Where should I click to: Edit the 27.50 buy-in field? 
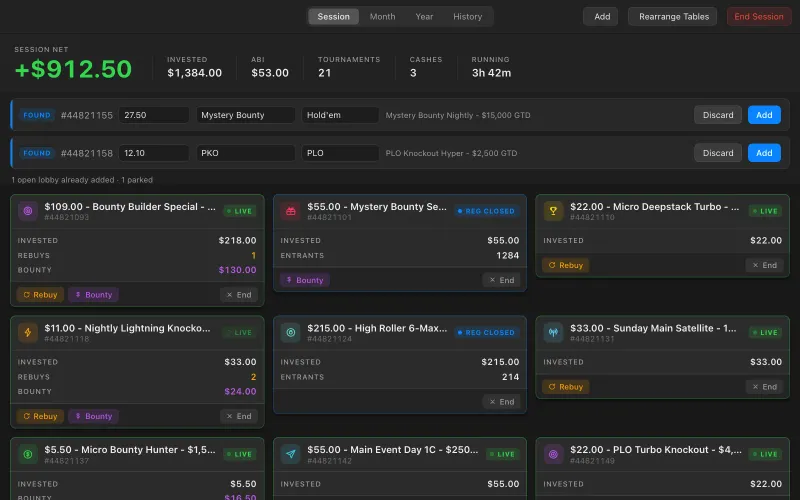[x=154, y=115]
